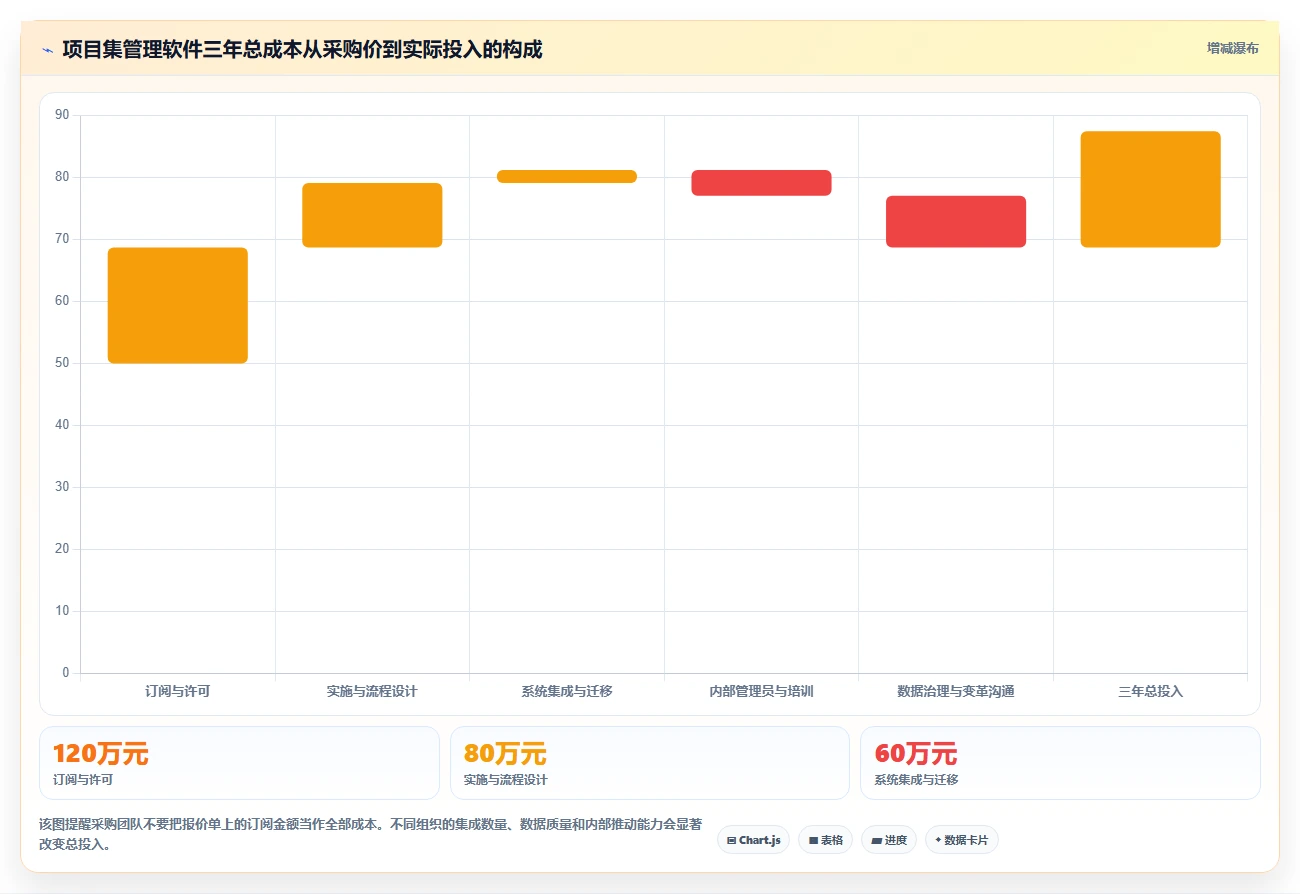Click the lightning icon beside the title

pyautogui.click(x=47, y=49)
